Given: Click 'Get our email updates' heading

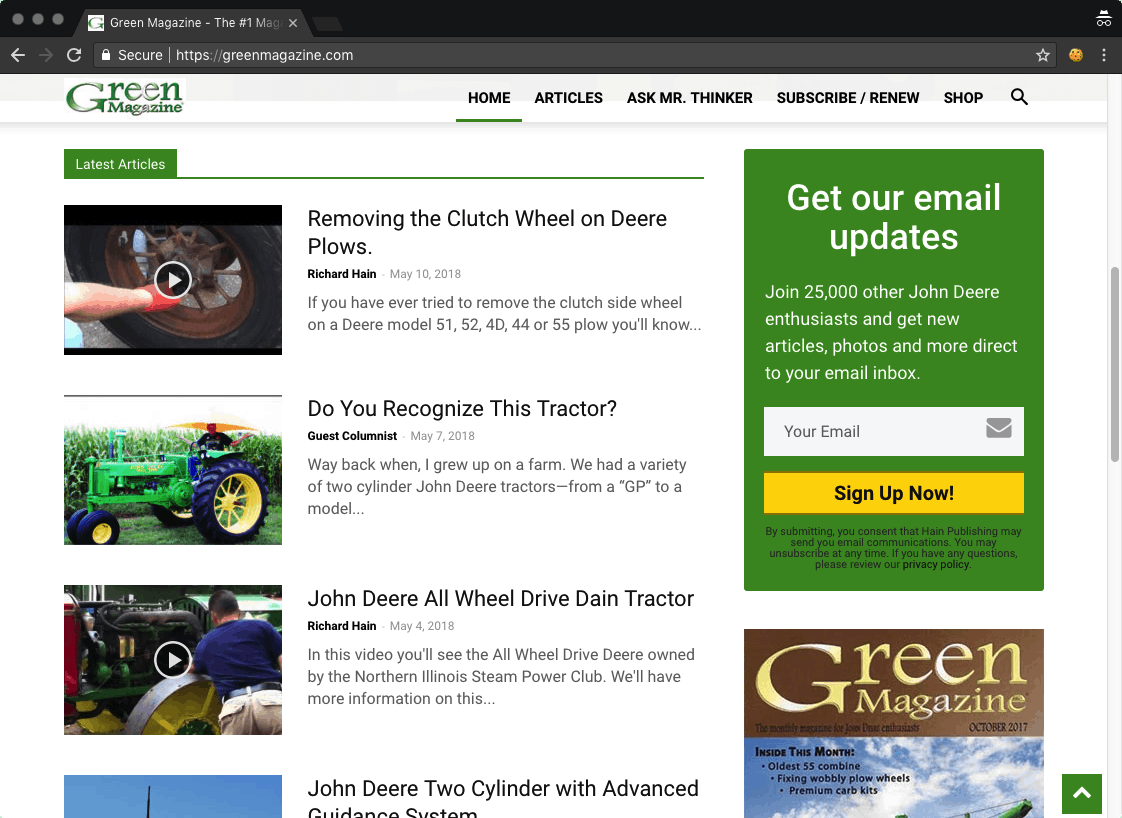Looking at the screenshot, I should pyautogui.click(x=894, y=217).
